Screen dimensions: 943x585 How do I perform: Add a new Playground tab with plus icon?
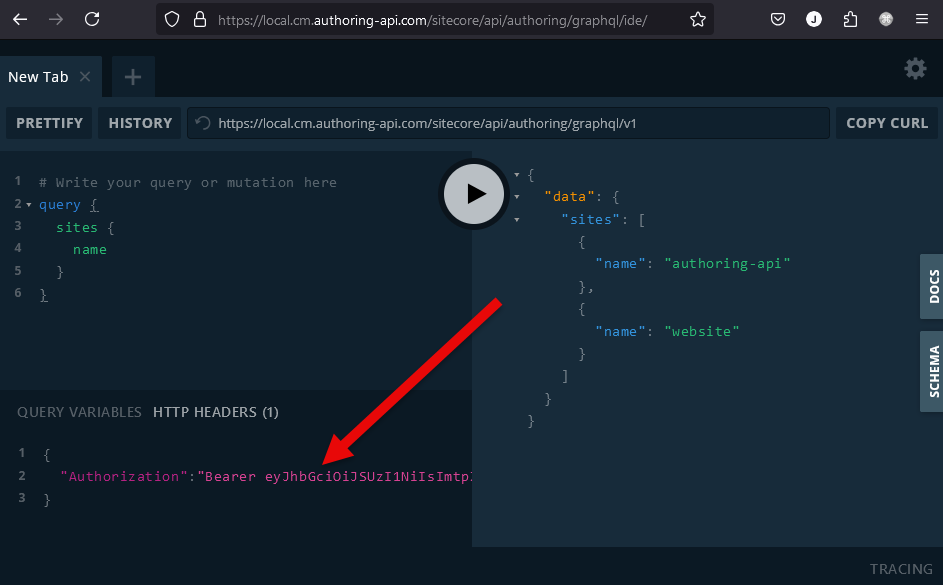(x=133, y=77)
